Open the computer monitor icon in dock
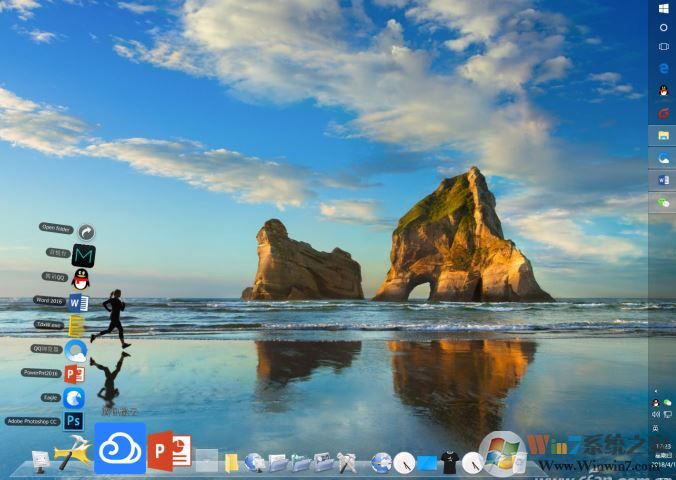Image resolution: width=676 pixels, height=480 pixels. tap(41, 461)
